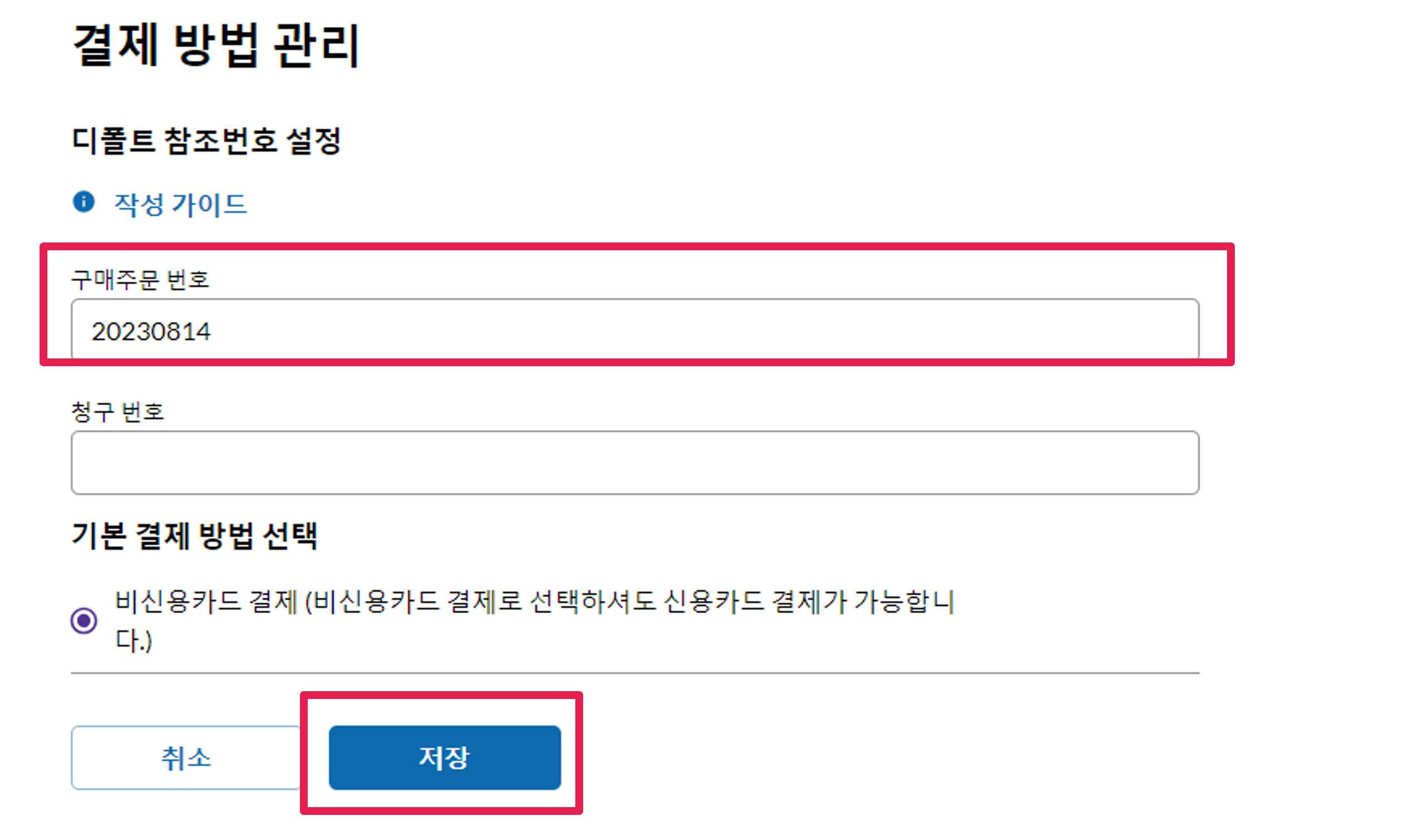
Task: Save settings with the 저장 button
Action: tap(444, 758)
